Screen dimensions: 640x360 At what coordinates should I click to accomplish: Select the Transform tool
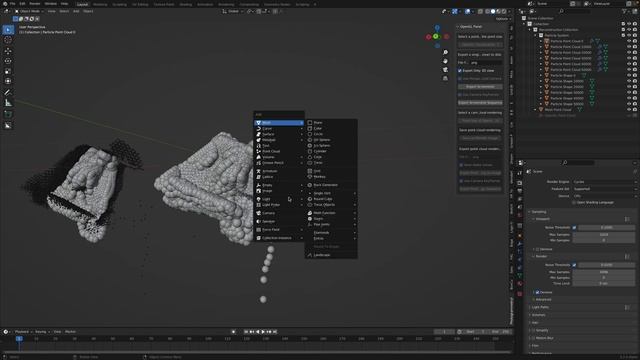pos(8,81)
